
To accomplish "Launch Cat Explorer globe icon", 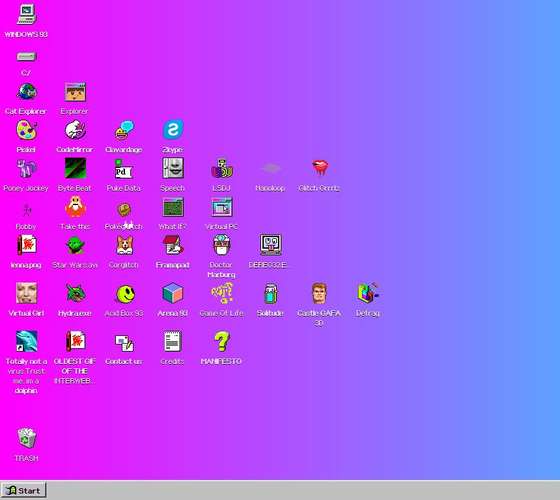I will click(26, 92).
